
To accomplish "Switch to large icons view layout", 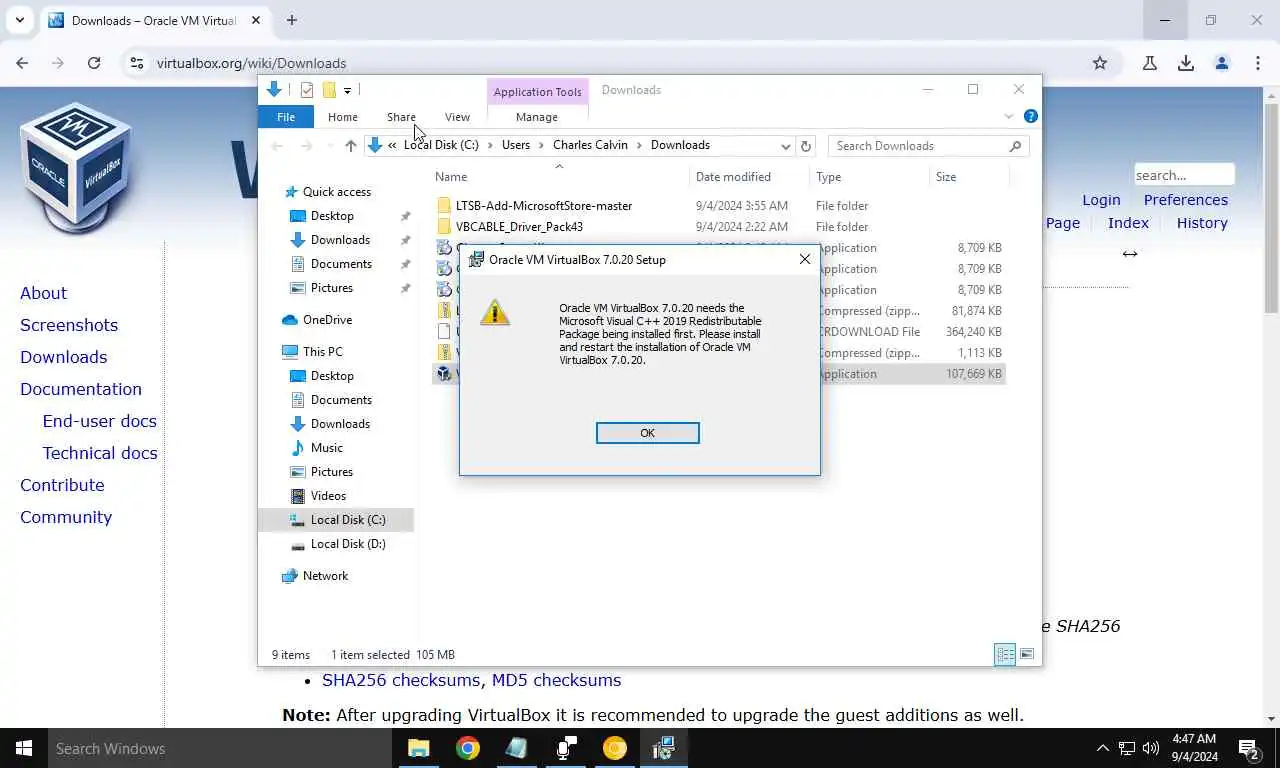I will click(1027, 655).
